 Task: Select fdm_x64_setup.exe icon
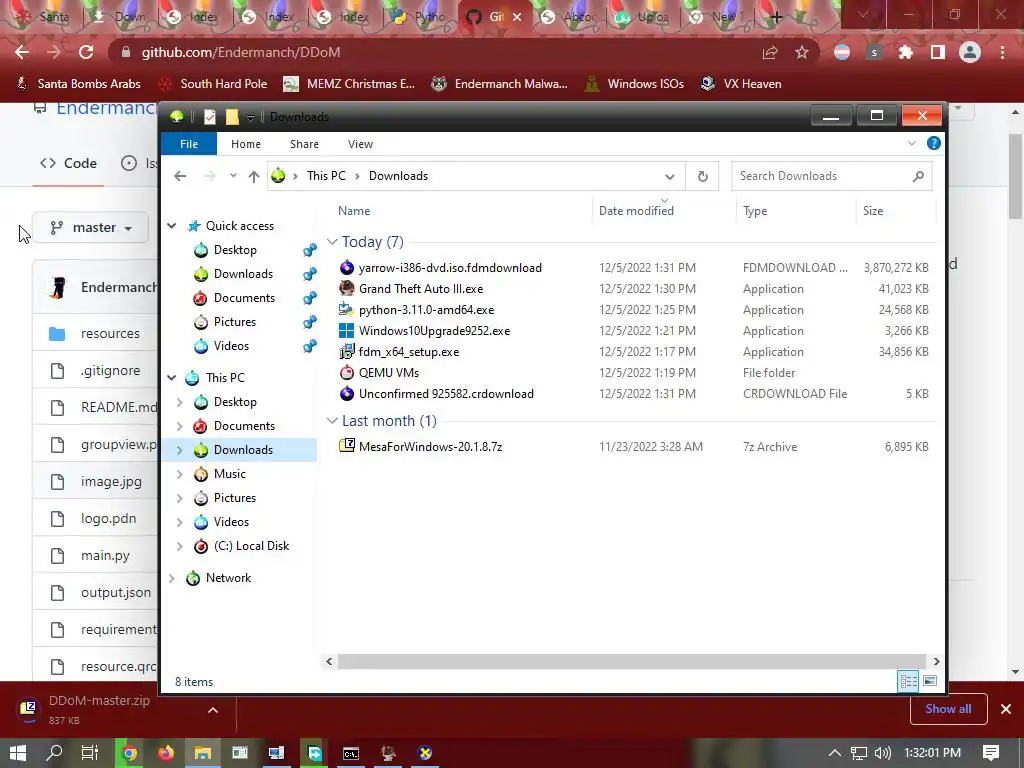click(347, 351)
